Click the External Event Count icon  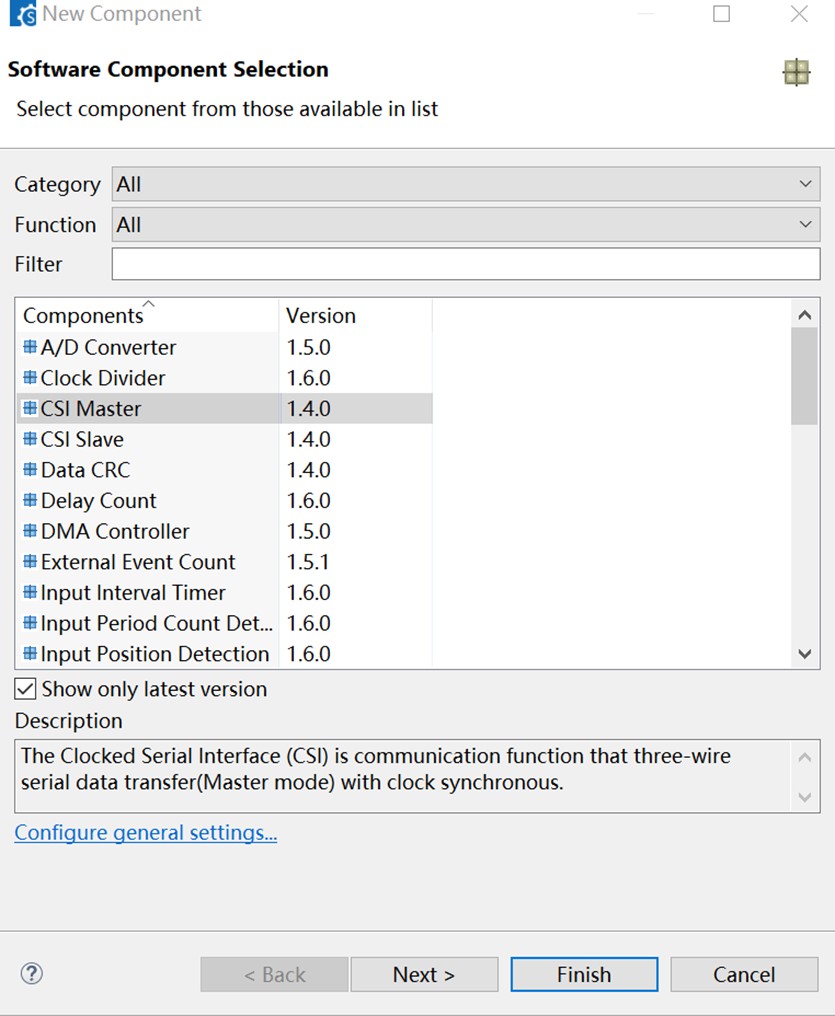pos(30,561)
